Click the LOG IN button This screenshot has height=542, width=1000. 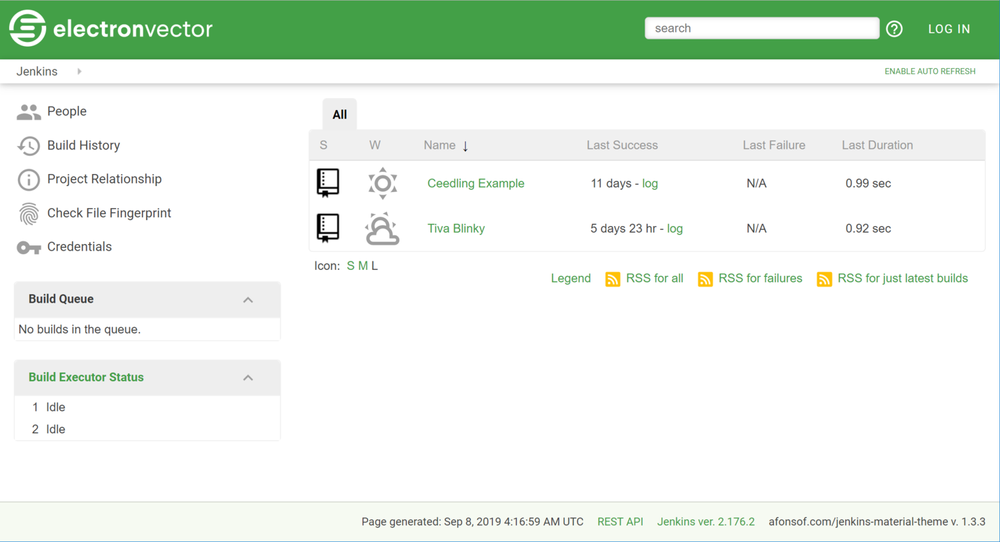949,29
